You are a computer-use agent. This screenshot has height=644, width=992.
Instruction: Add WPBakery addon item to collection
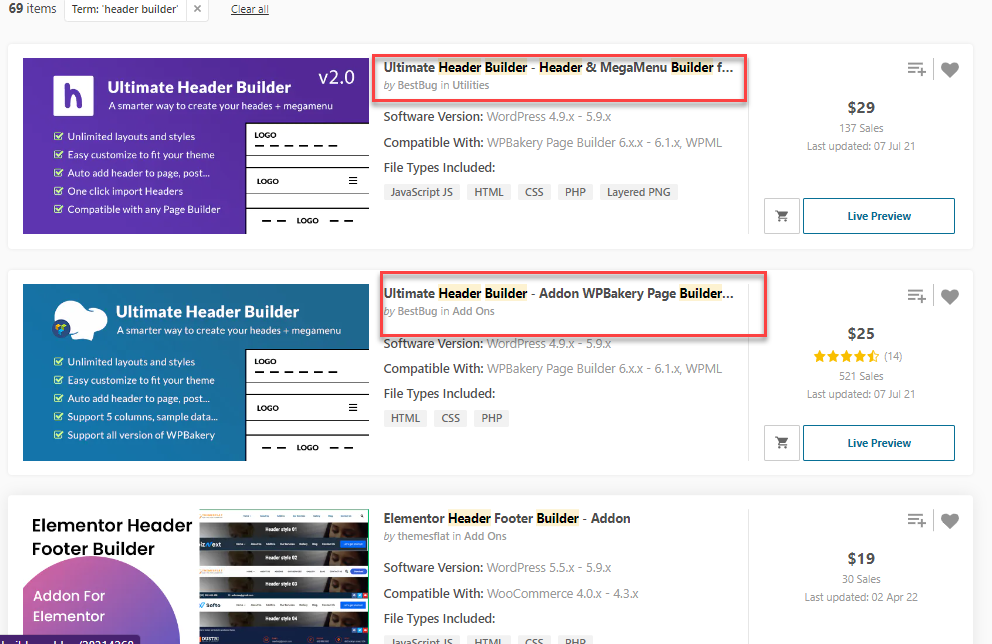(x=916, y=295)
